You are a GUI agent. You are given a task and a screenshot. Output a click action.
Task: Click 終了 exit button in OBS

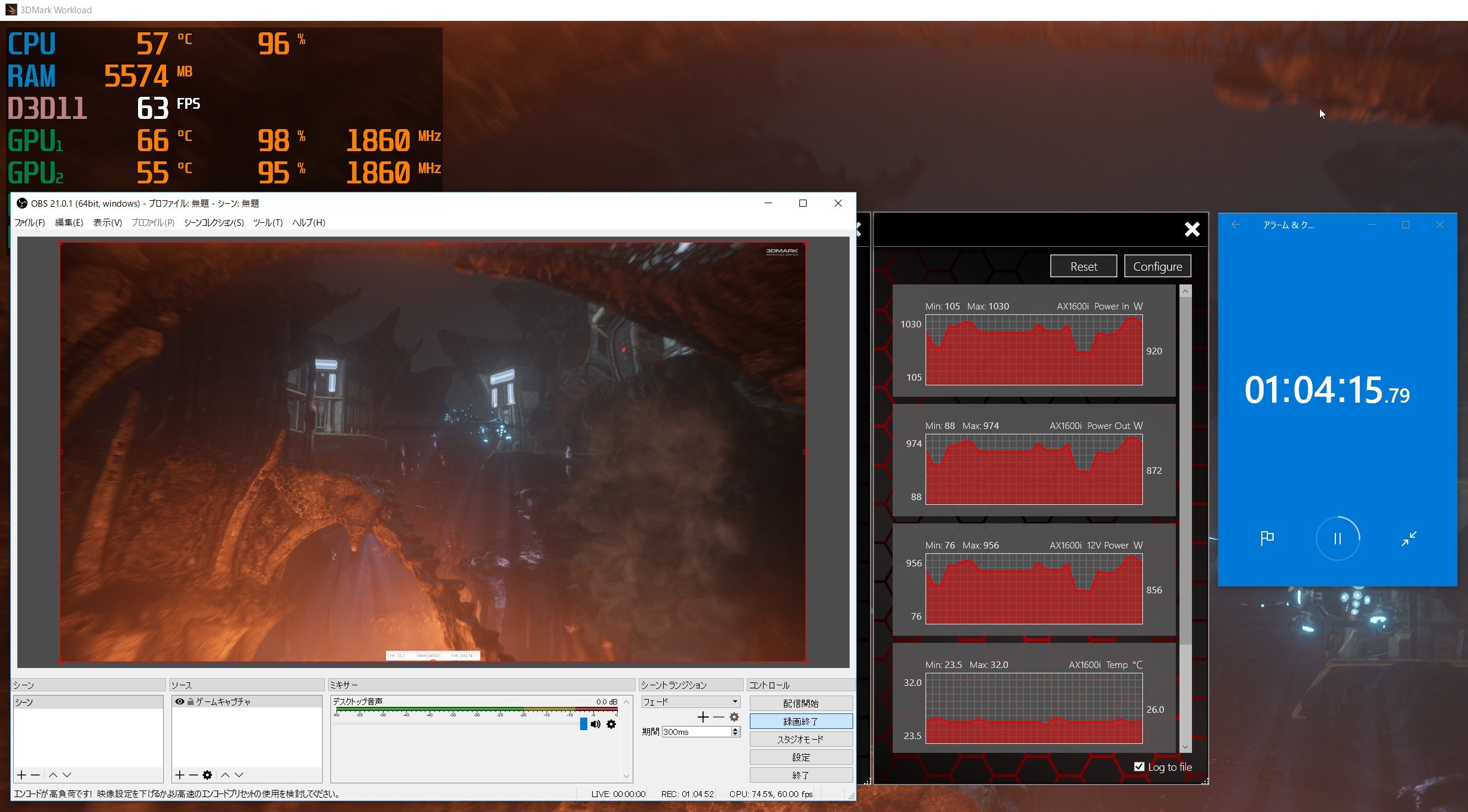[x=801, y=775]
